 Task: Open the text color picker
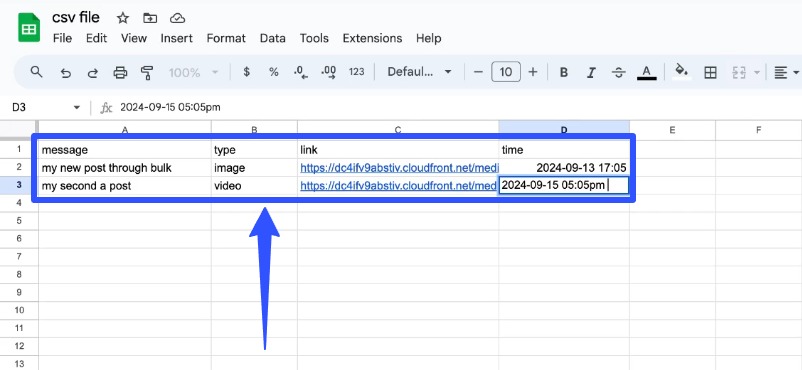point(647,72)
